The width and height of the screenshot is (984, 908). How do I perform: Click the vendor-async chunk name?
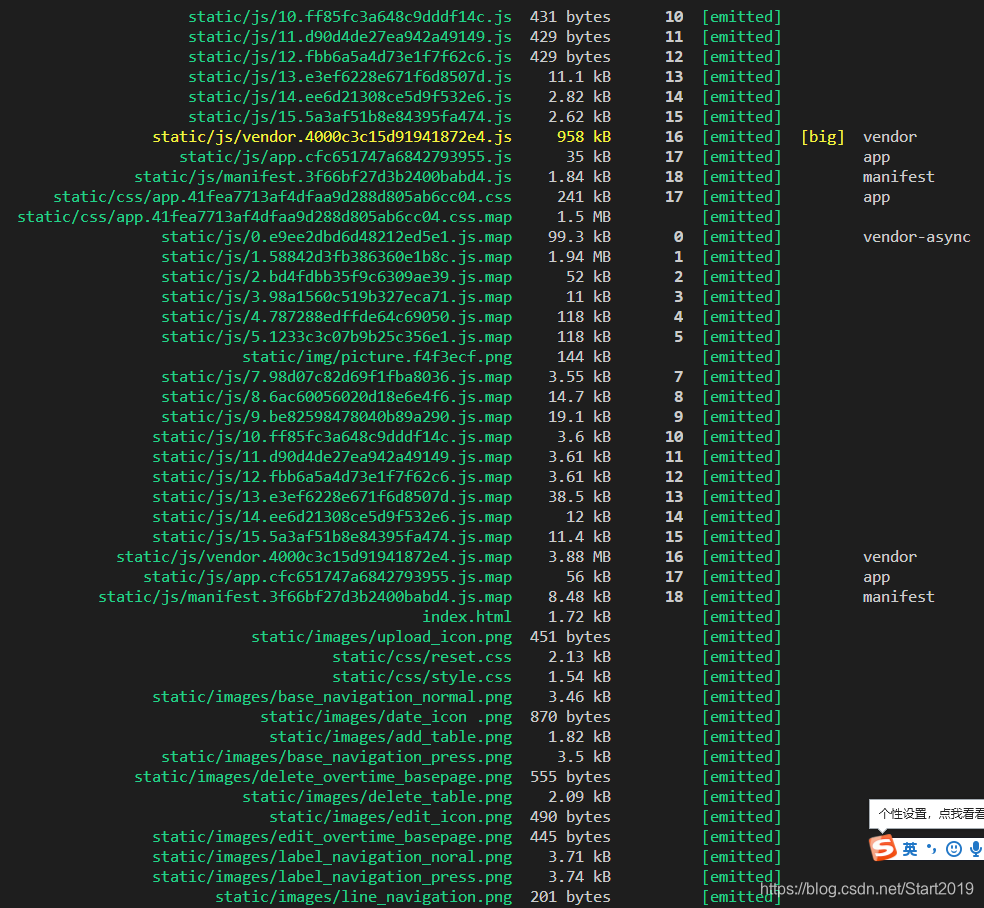tap(917, 237)
